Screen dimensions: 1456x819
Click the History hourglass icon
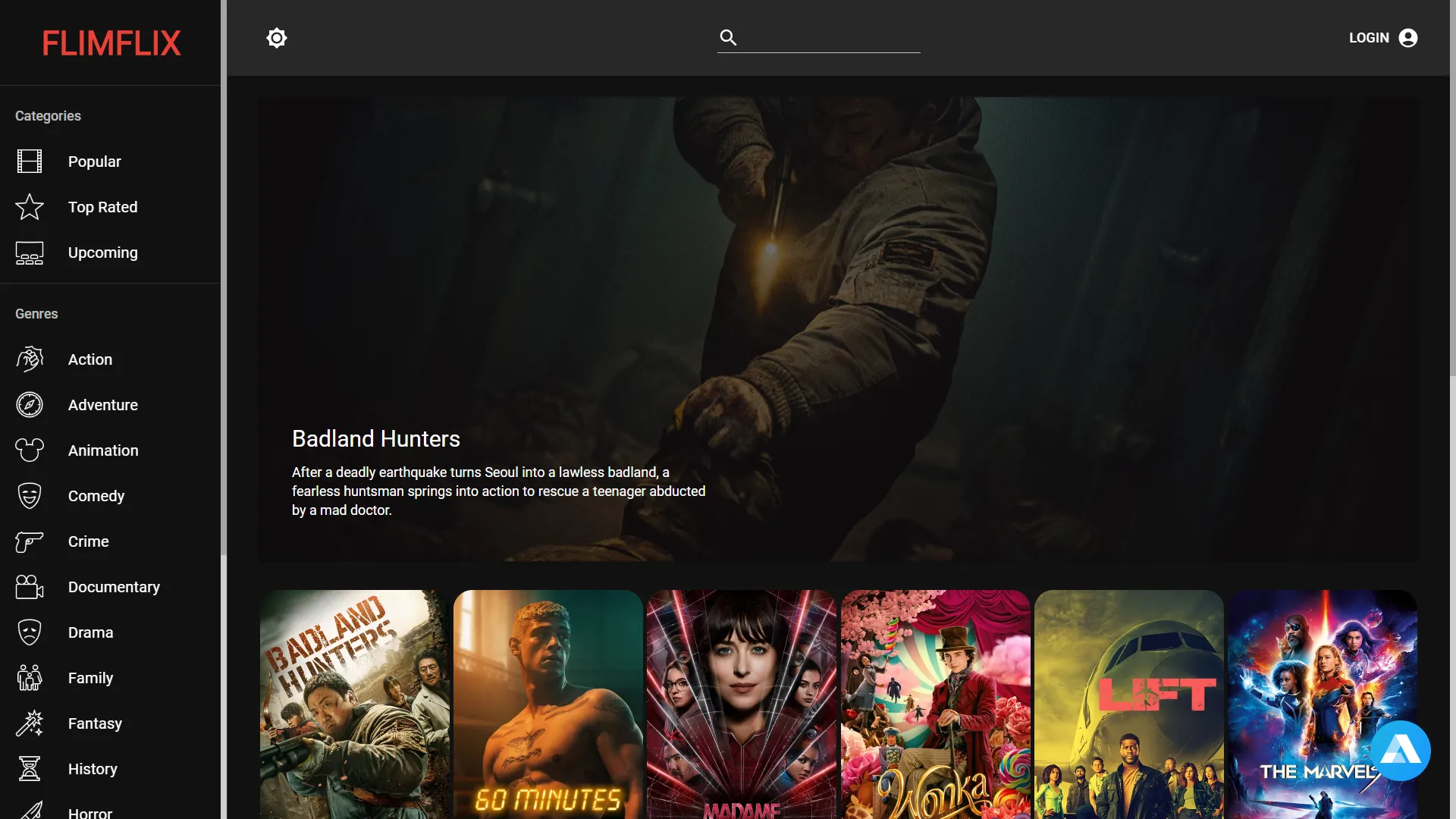pyautogui.click(x=30, y=769)
